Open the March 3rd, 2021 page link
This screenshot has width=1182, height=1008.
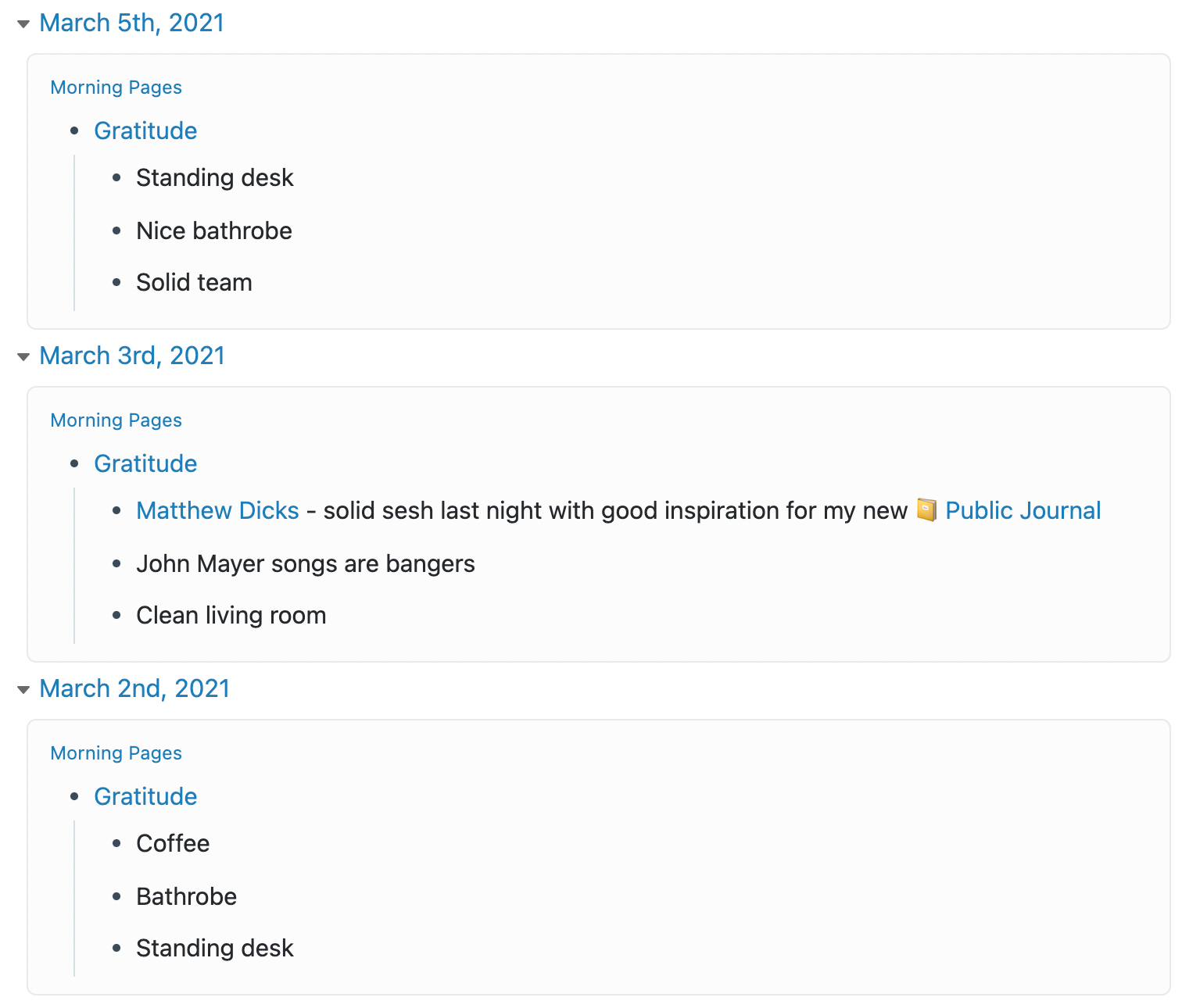click(x=132, y=356)
